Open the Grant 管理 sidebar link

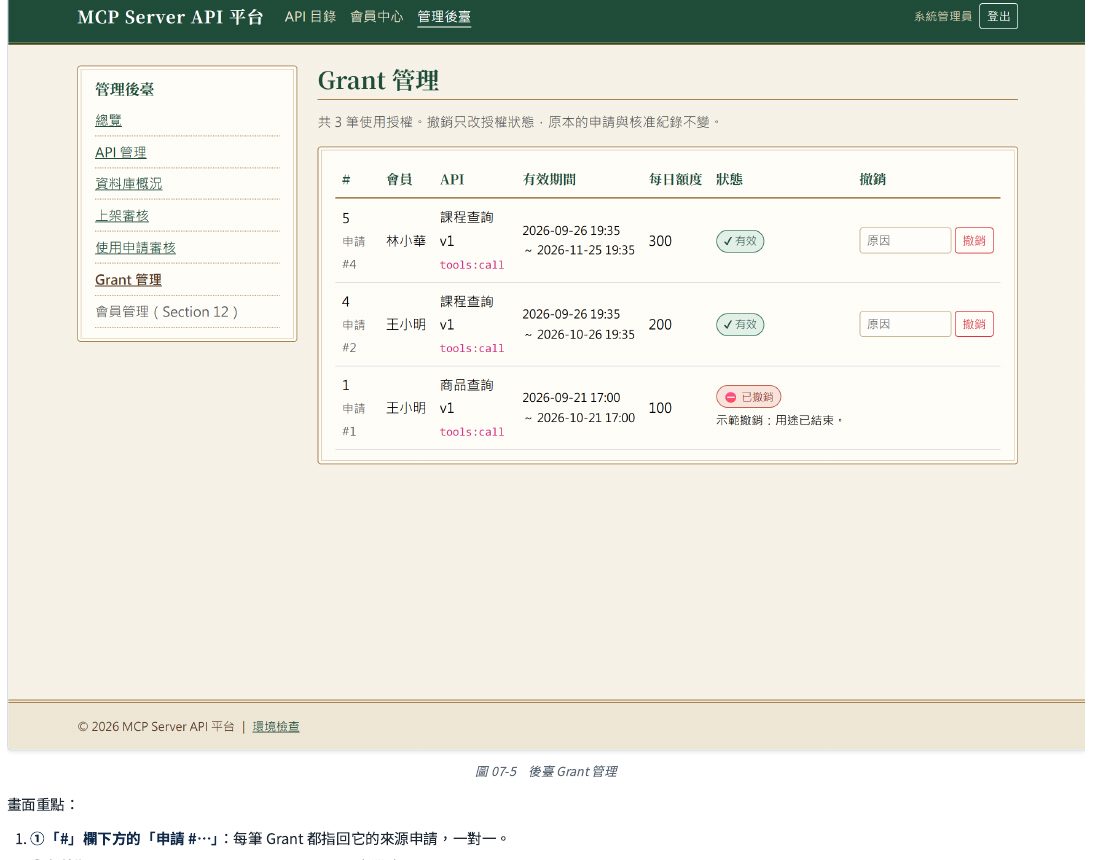(x=128, y=279)
